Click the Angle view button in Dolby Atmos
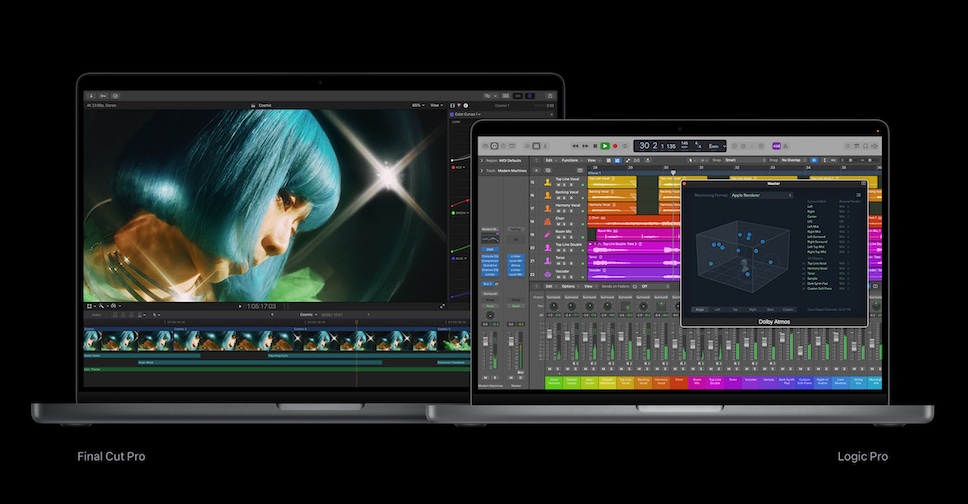The width and height of the screenshot is (968, 504). coord(700,309)
